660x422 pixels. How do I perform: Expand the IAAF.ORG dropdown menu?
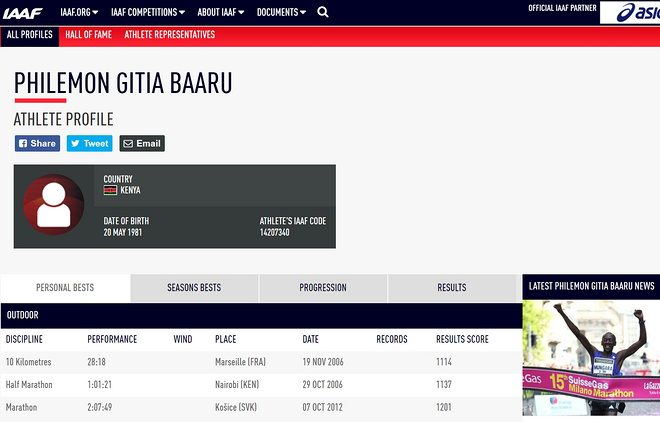coord(83,12)
